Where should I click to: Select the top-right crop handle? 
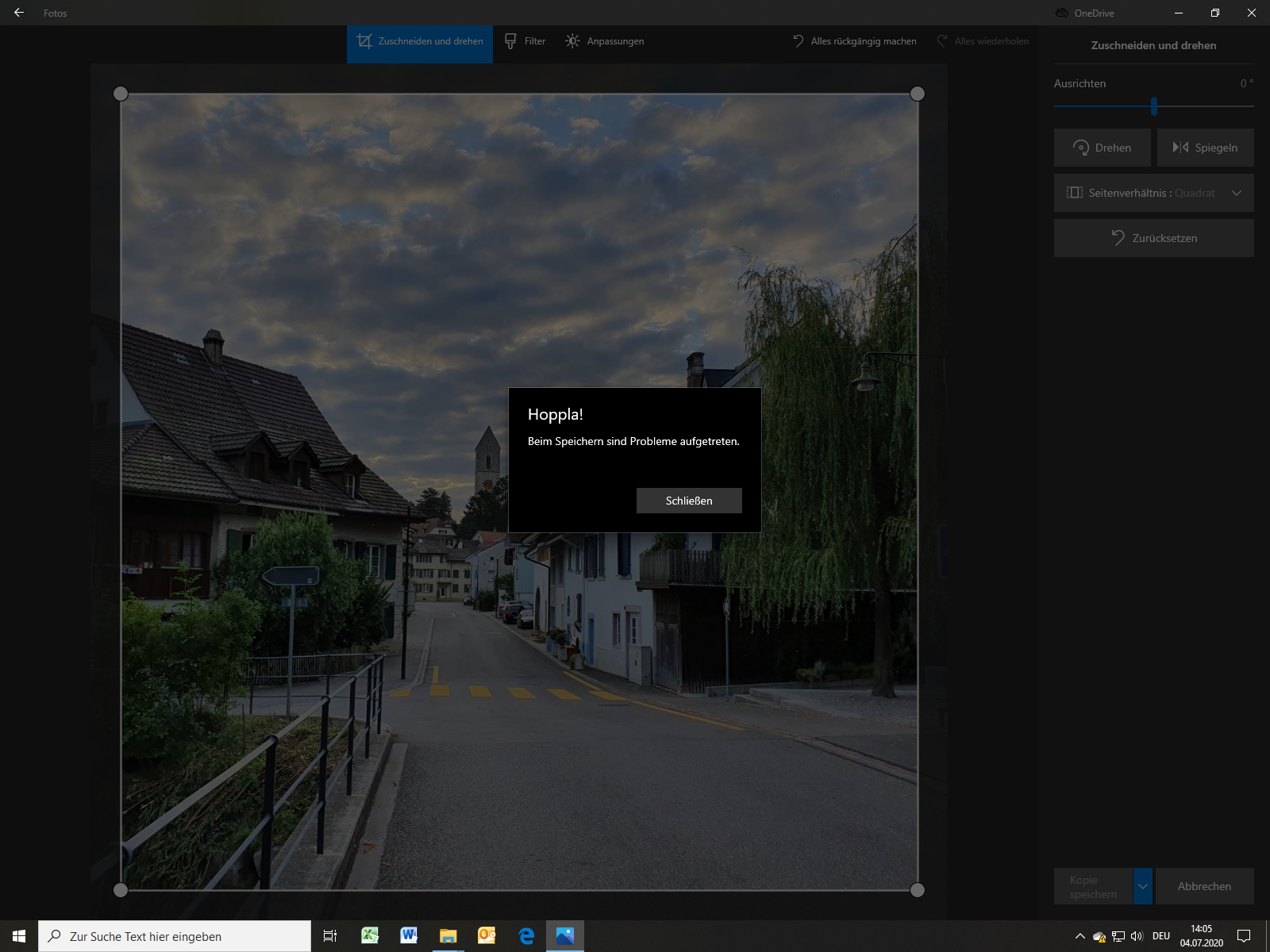(918, 94)
